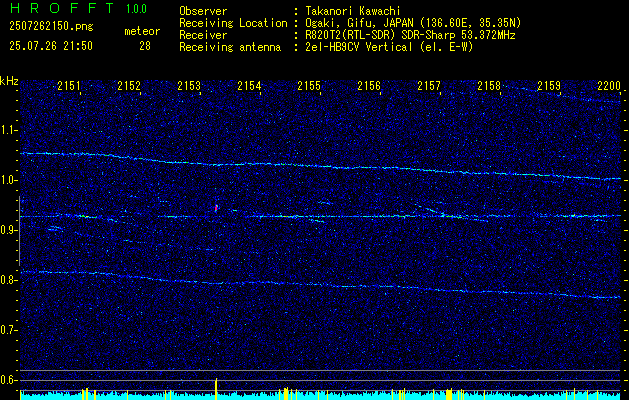Viewport: 629px width, 400px height.
Task: Click the 'Receiving Location' label
Action: [233, 23]
